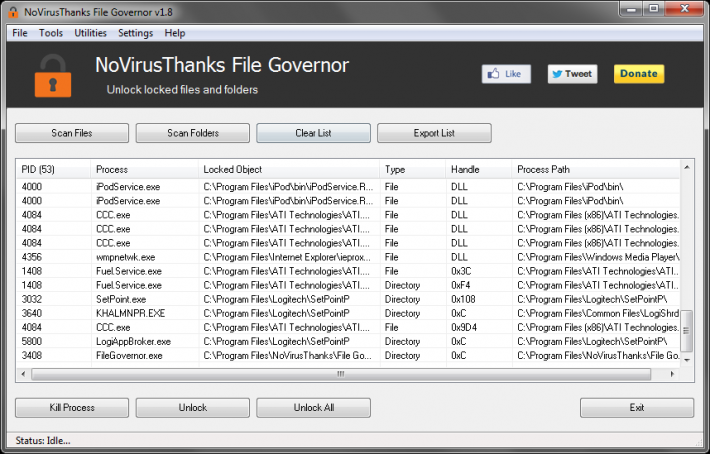Click horizontal scrollbar right arrow
Viewport: 710px width, 454px height.
click(x=672, y=374)
